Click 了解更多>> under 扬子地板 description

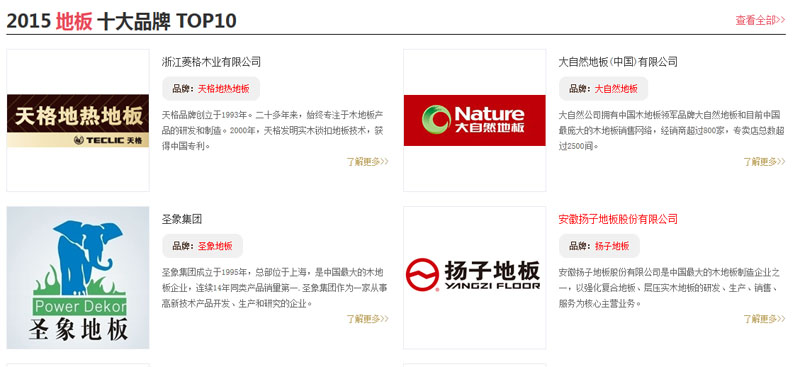764,319
